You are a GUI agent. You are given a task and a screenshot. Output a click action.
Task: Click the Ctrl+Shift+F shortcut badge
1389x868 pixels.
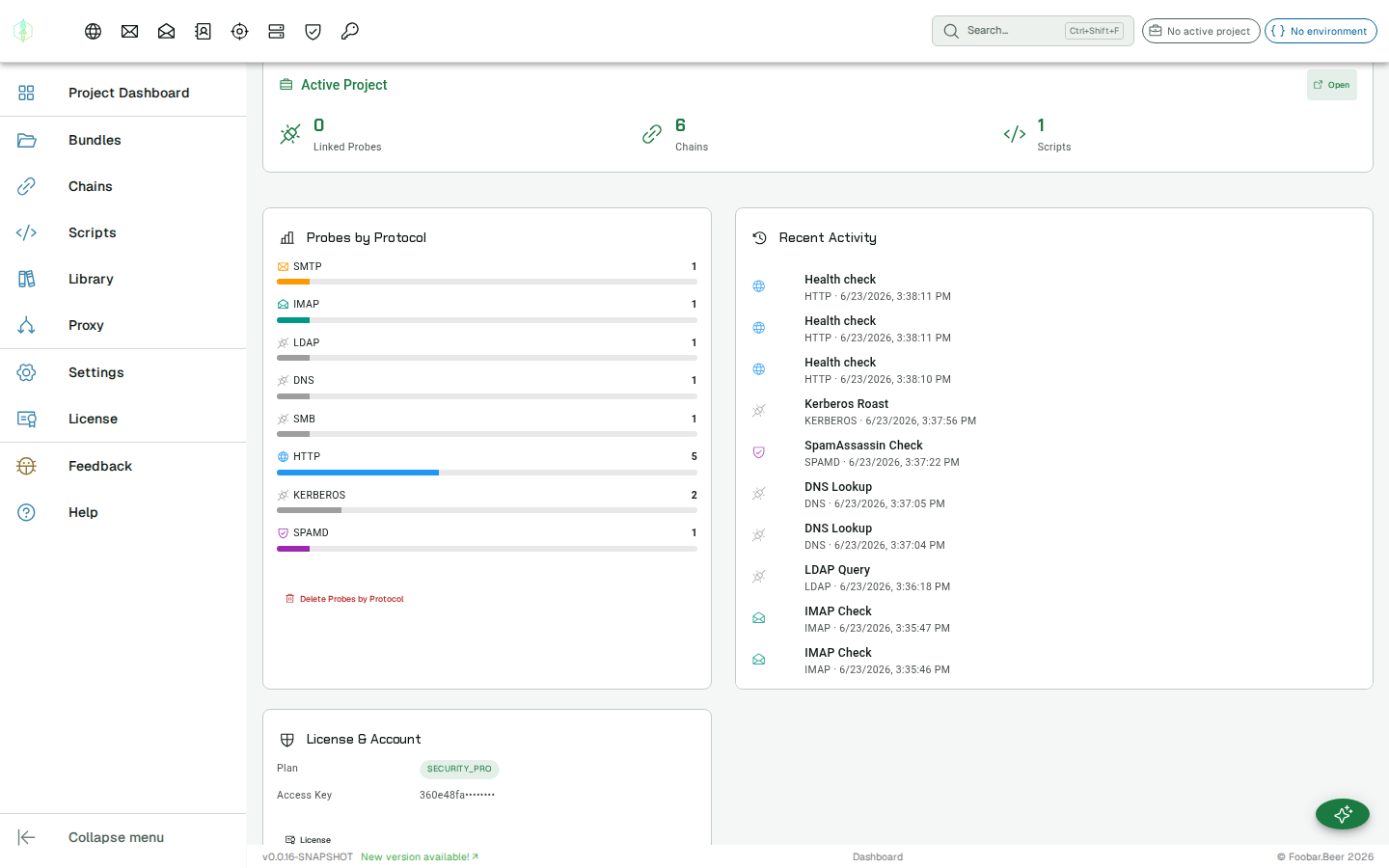pyautogui.click(x=1094, y=31)
